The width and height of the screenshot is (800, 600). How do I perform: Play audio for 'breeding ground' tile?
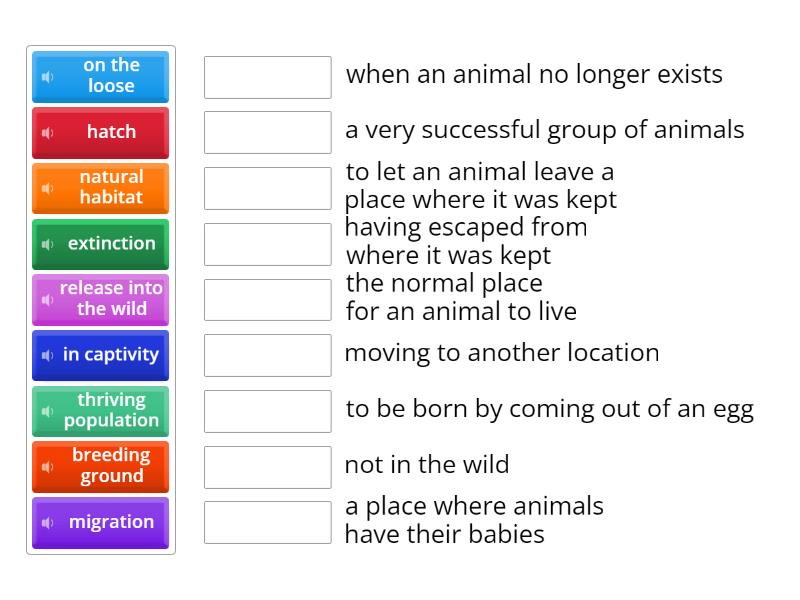[x=47, y=467]
